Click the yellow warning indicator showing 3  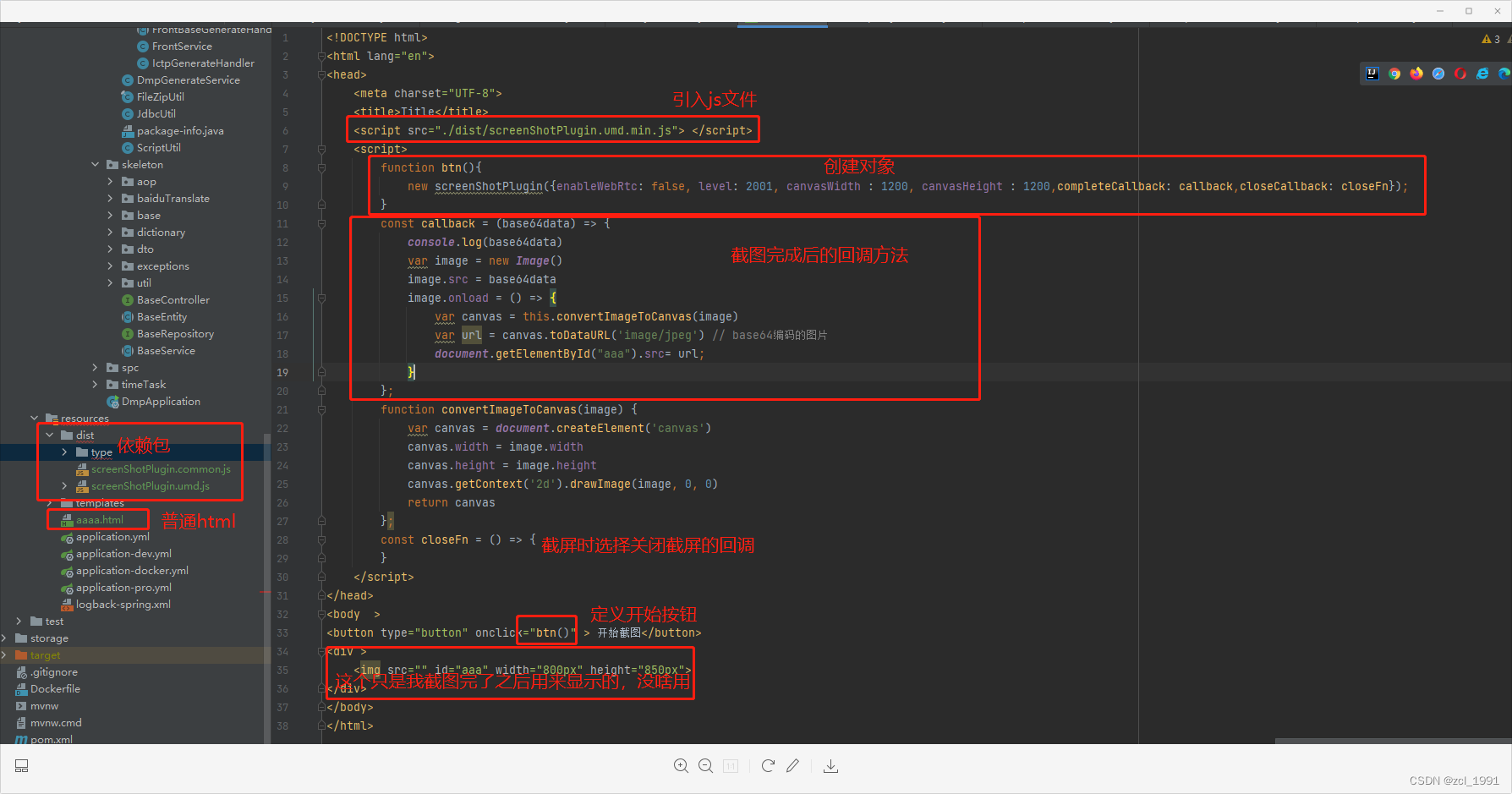1491,39
